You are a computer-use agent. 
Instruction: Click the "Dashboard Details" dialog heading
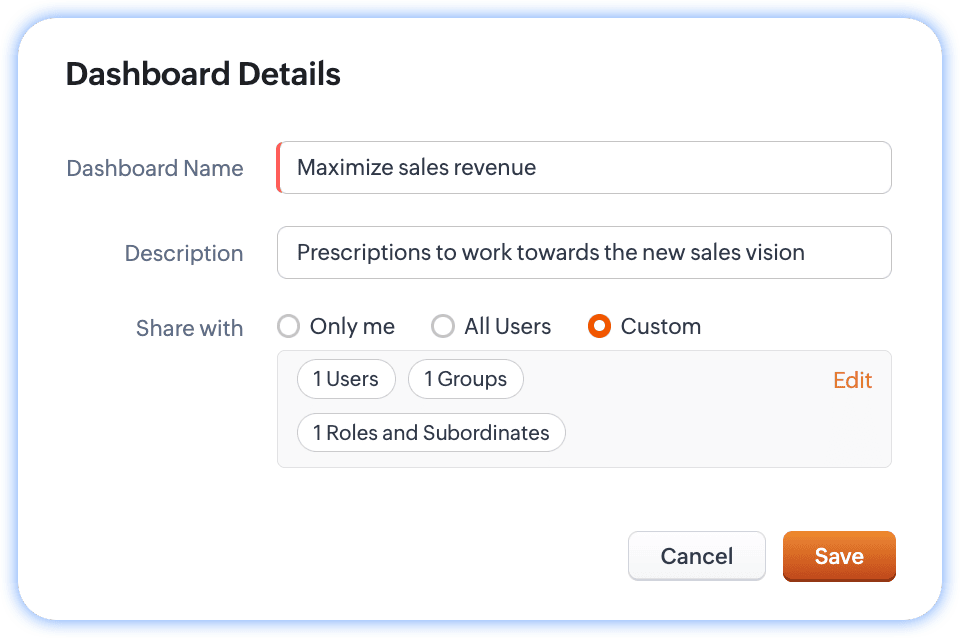coord(203,74)
